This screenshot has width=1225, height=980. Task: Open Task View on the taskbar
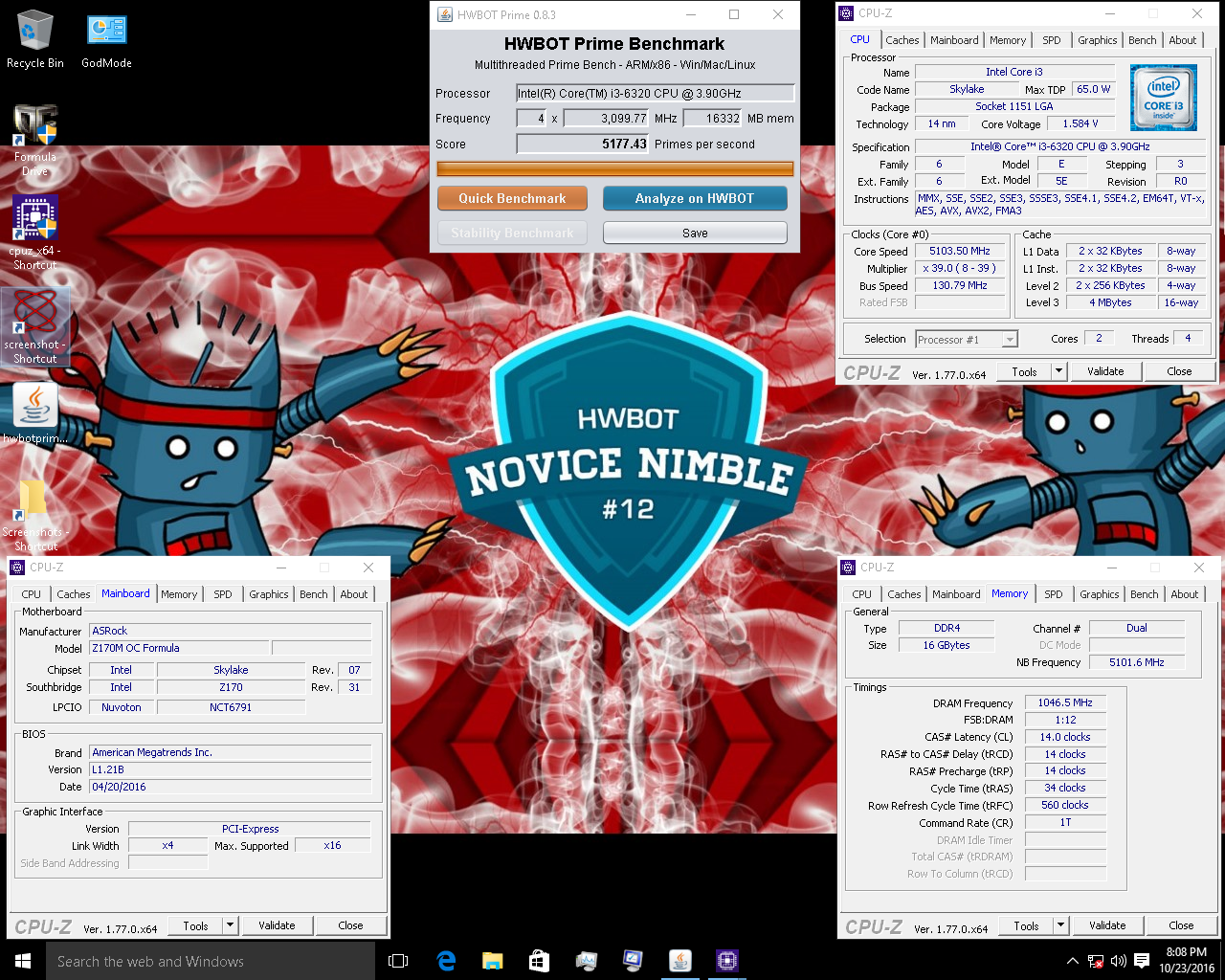click(x=398, y=961)
